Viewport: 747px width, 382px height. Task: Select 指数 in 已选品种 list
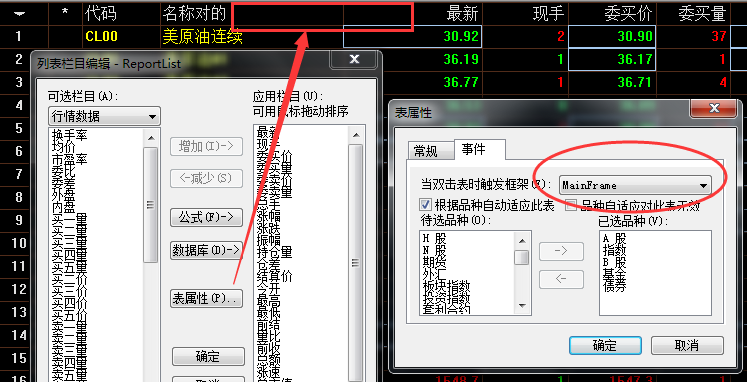[614, 250]
